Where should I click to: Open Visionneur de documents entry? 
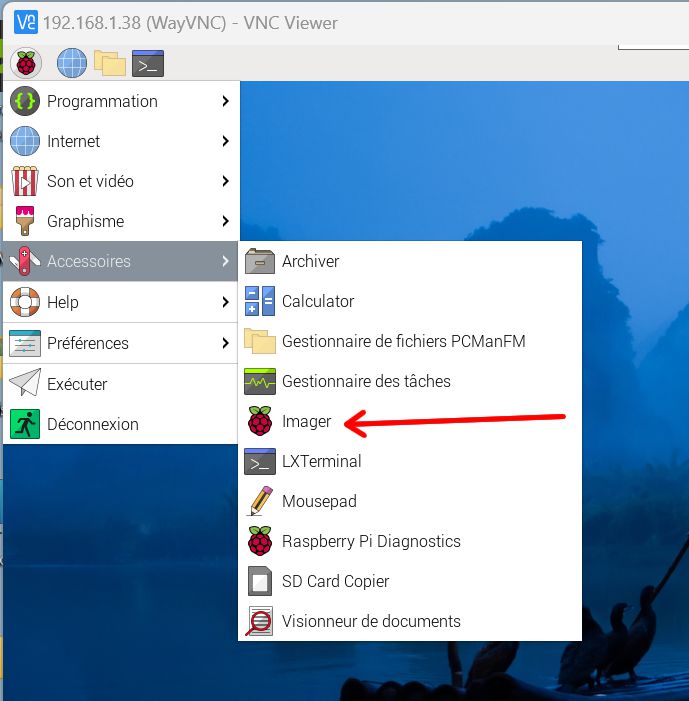point(410,621)
